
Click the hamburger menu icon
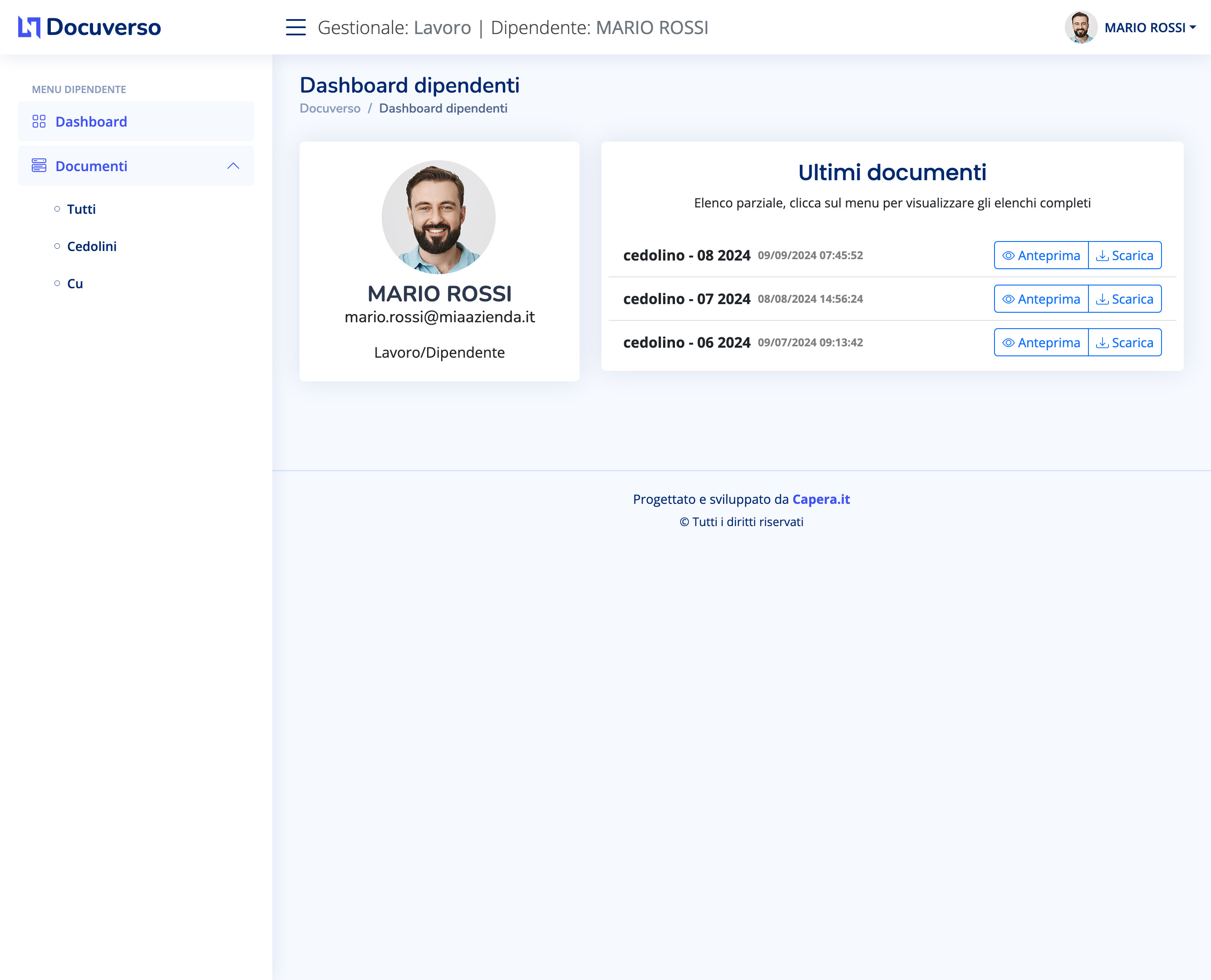click(x=295, y=27)
